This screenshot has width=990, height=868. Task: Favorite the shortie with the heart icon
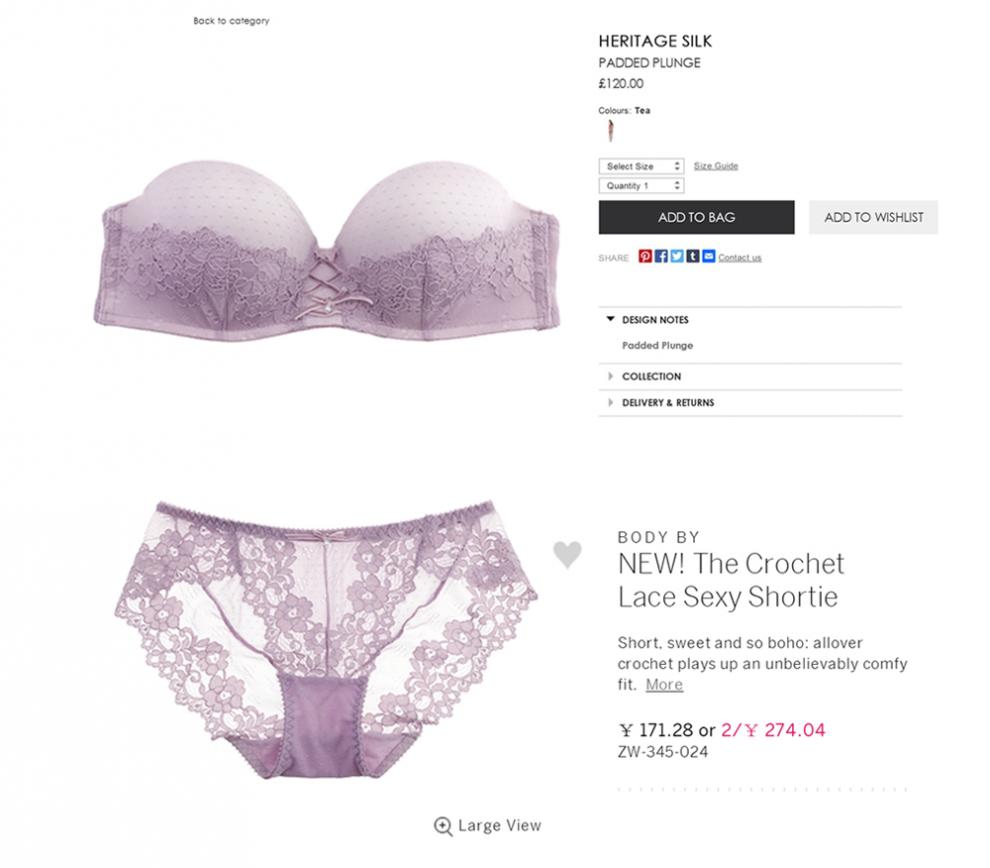567,555
